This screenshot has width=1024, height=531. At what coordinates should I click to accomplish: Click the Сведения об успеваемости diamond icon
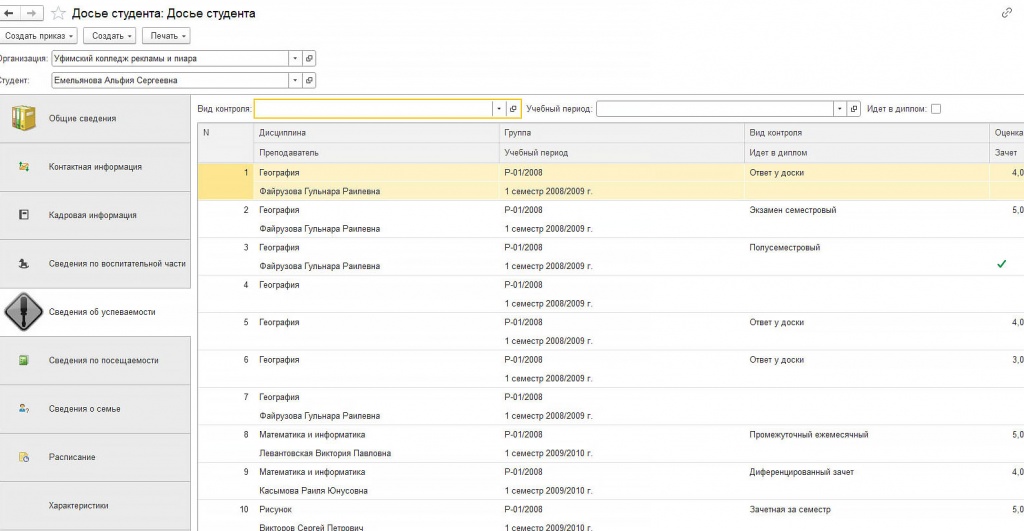(x=24, y=312)
